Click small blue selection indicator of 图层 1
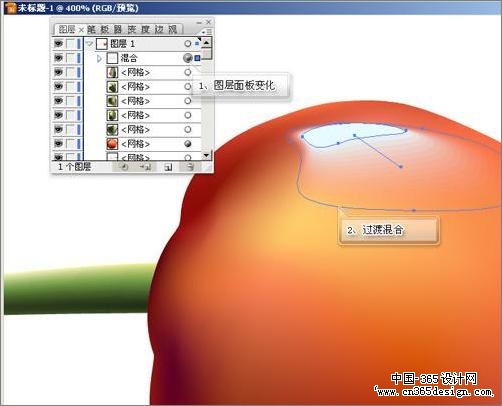Viewport: 502px width, 406px height. [197, 43]
